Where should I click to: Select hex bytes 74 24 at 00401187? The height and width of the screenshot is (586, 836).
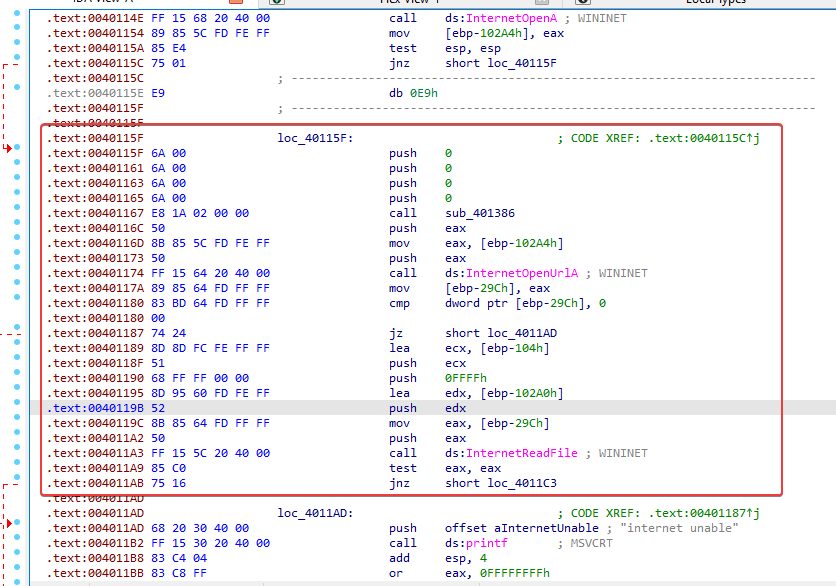168,333
